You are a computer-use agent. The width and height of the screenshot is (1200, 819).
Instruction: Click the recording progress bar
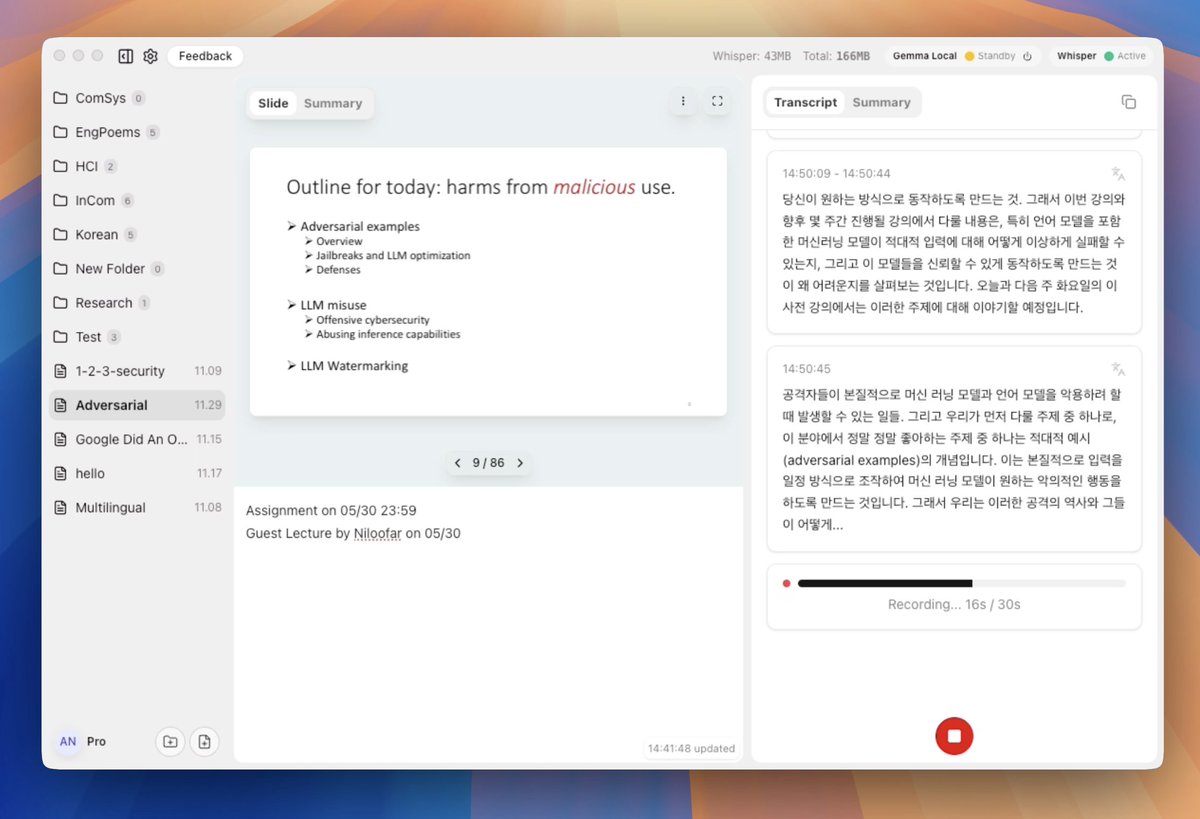pos(962,583)
